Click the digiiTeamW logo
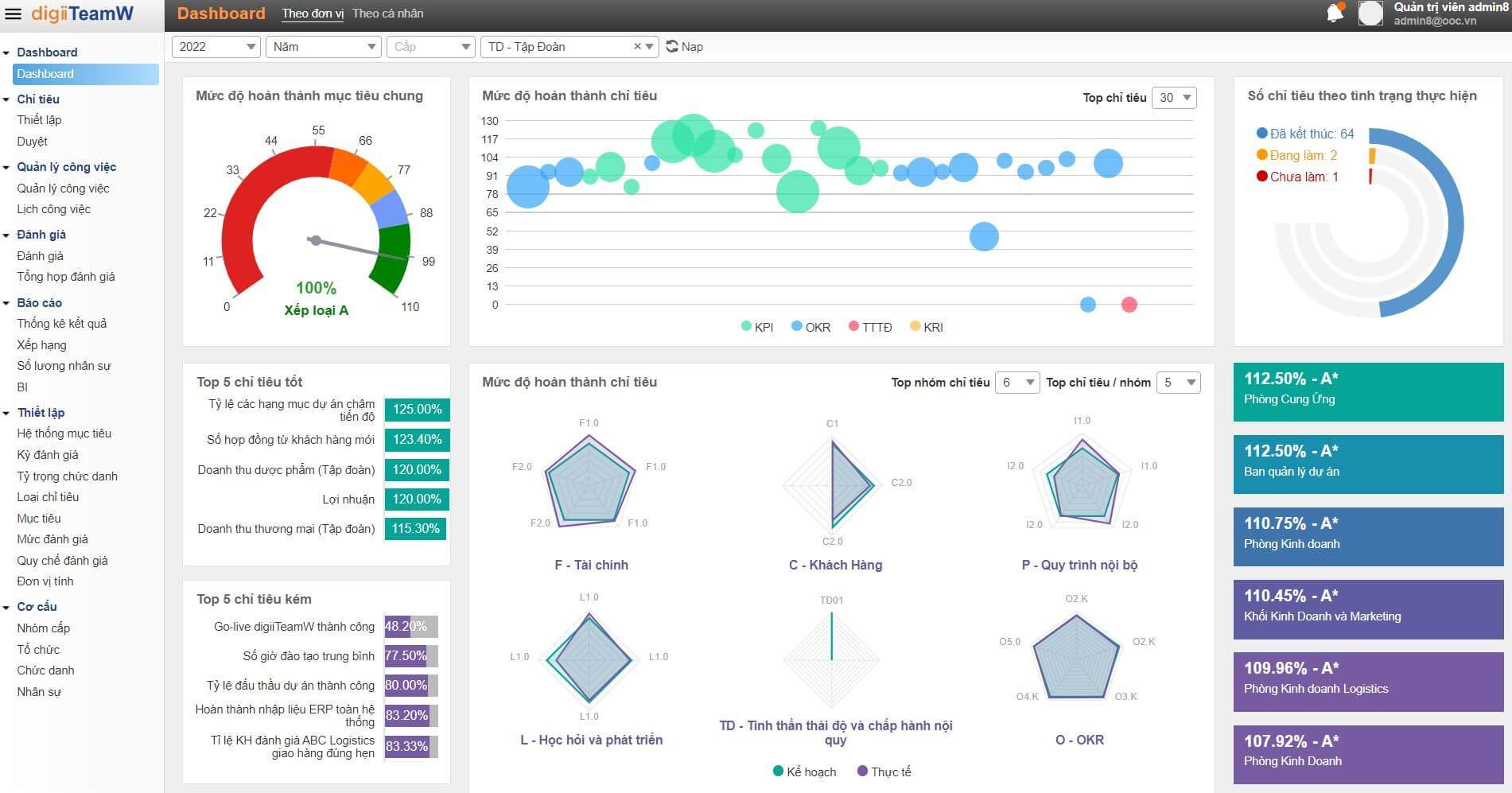 (x=82, y=14)
